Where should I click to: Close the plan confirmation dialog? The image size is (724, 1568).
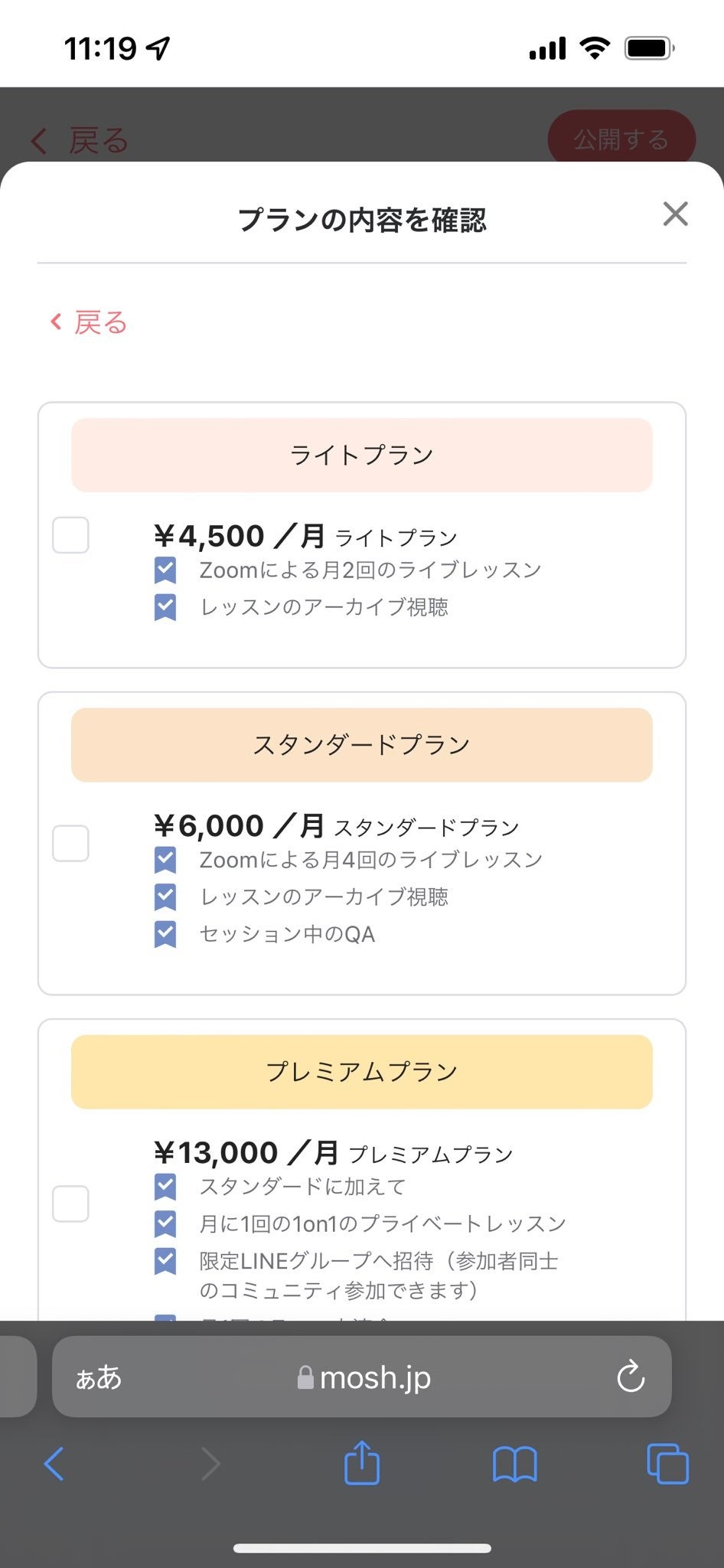675,214
